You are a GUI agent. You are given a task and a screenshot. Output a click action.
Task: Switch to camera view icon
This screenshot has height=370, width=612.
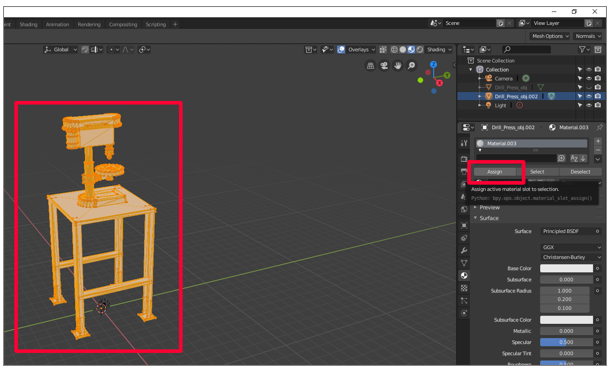384,66
